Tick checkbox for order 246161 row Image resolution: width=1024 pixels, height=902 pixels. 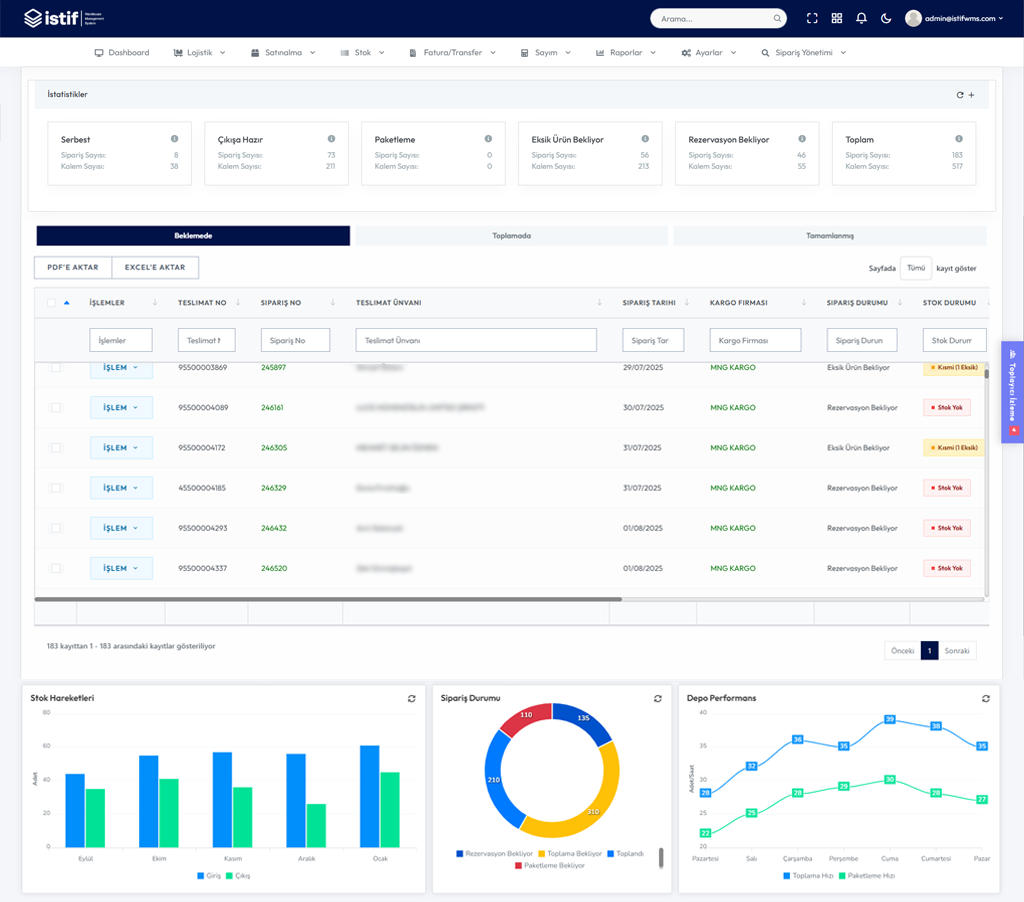click(56, 408)
